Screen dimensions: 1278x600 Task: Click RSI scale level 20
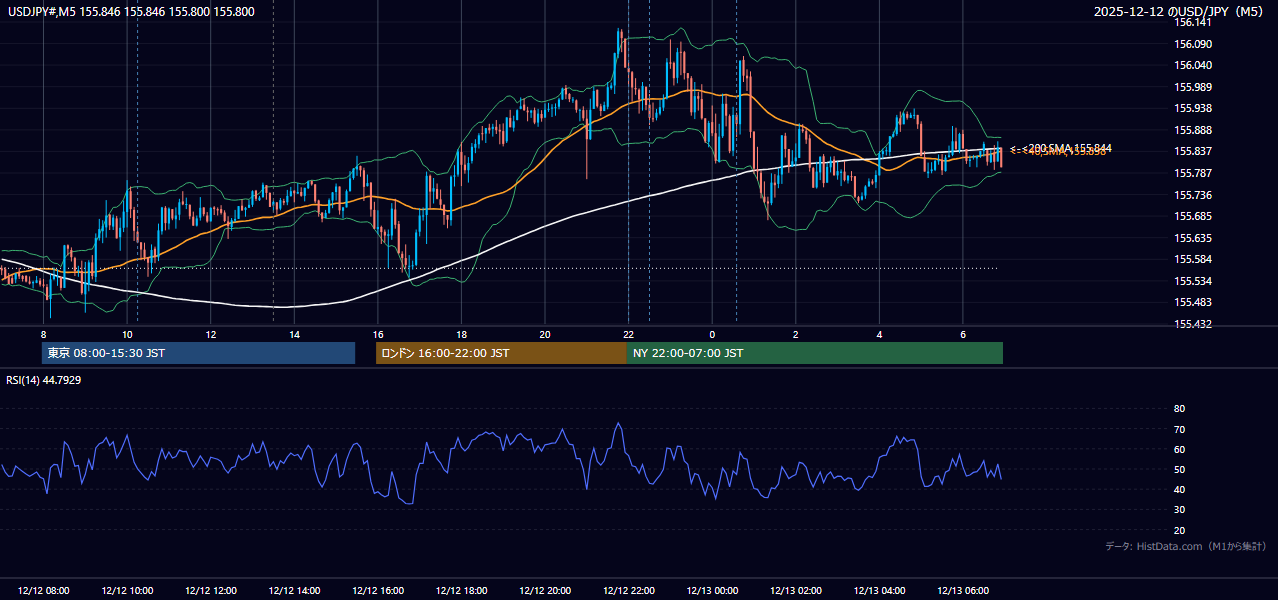point(1179,530)
